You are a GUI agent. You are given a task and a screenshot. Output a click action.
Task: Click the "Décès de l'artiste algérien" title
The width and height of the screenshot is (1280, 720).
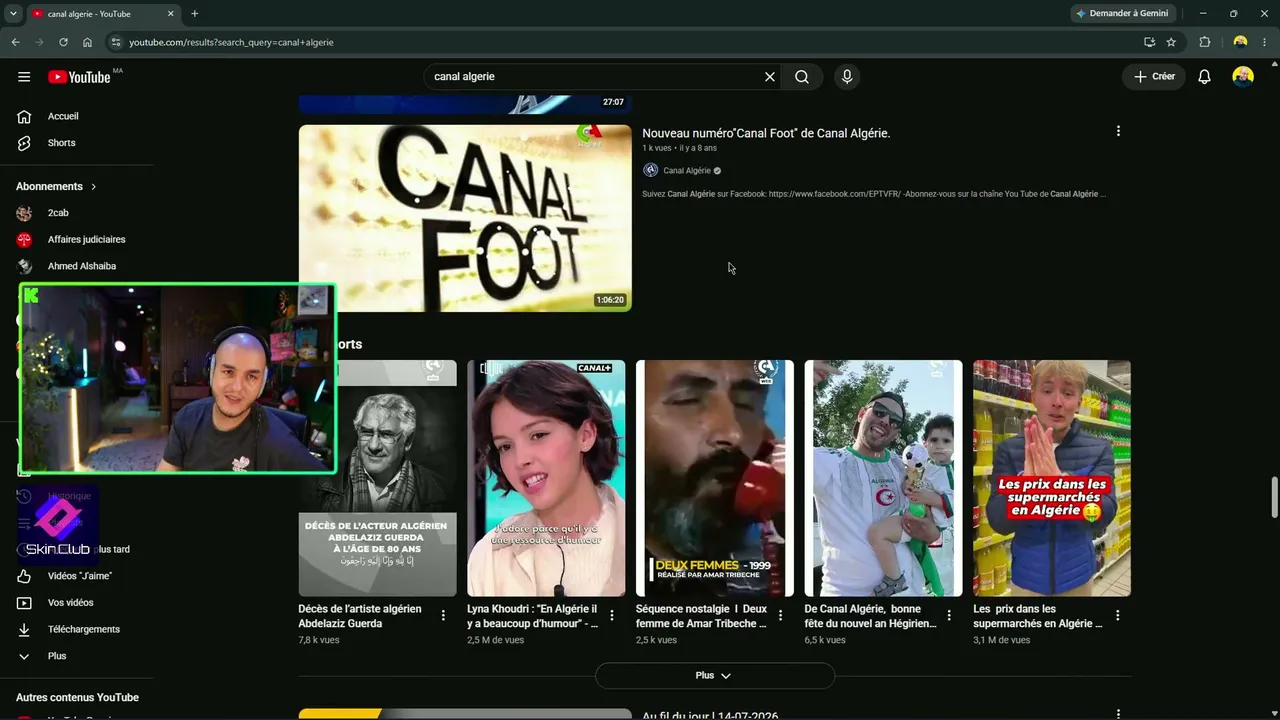click(360, 616)
